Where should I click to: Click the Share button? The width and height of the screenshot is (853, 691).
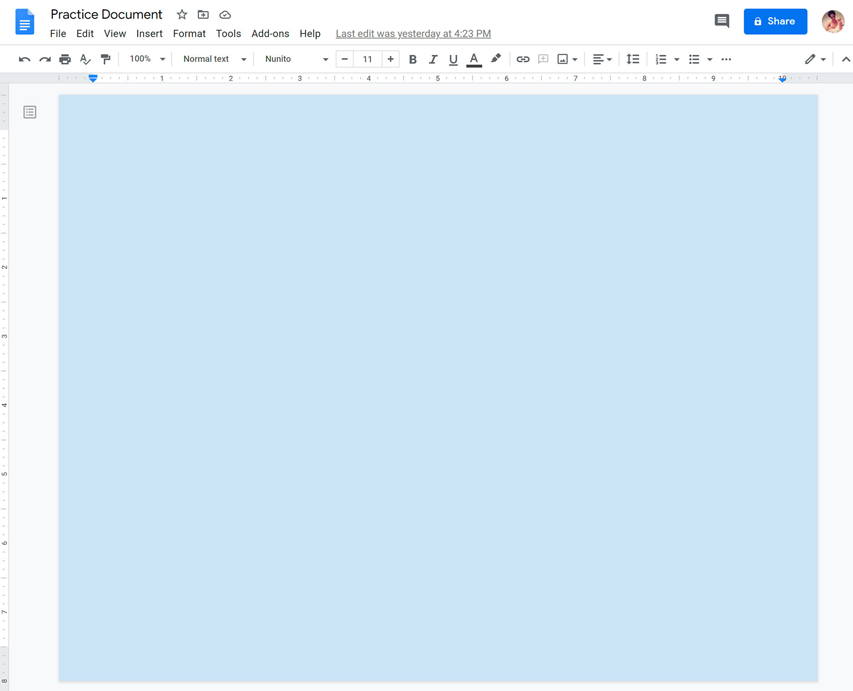775,21
